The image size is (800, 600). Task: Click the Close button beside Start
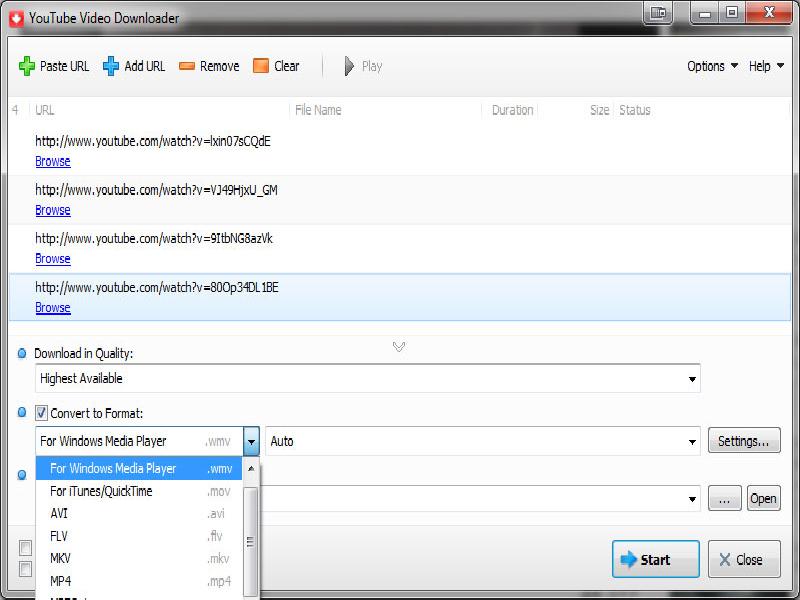(x=744, y=559)
